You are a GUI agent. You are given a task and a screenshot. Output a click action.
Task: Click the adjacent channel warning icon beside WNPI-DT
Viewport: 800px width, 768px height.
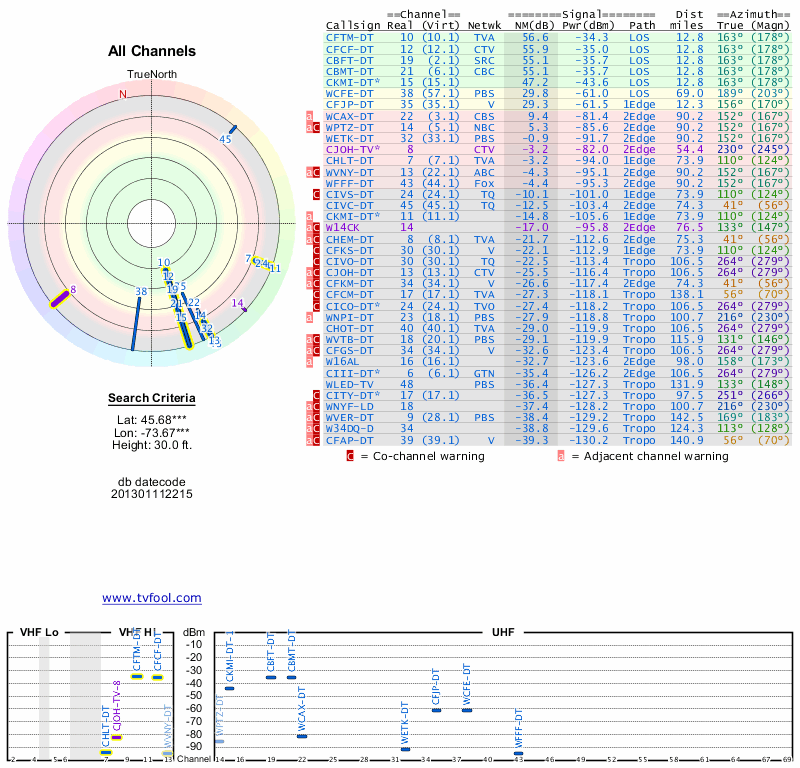tap(309, 318)
